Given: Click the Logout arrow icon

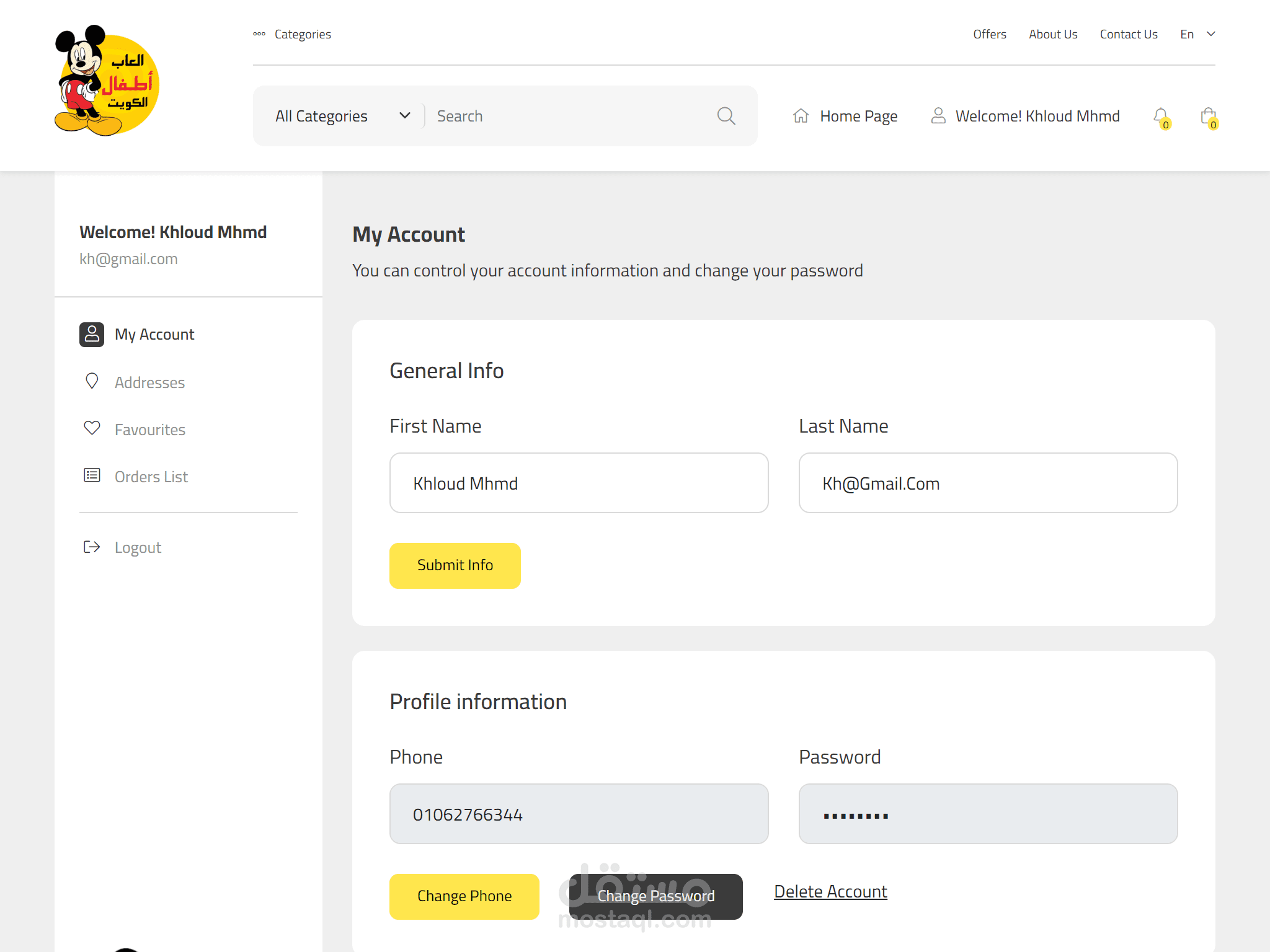Looking at the screenshot, I should coord(92,547).
